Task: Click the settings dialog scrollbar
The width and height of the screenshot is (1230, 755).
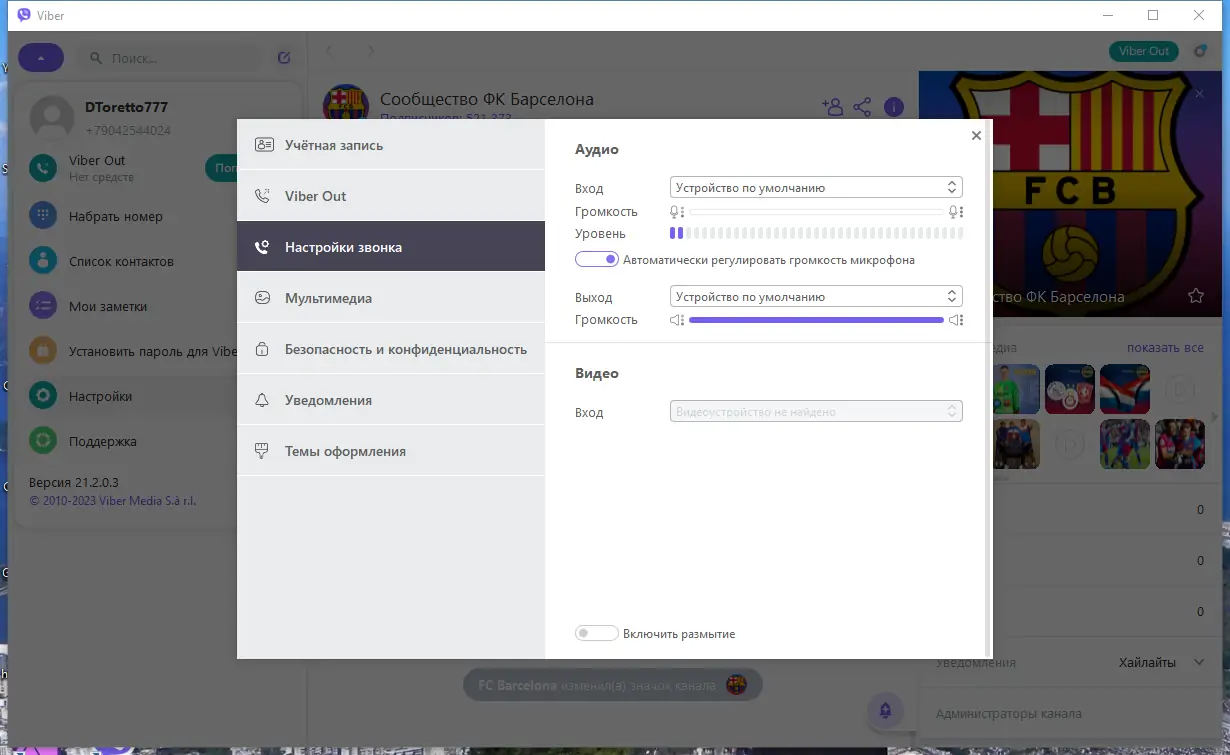Action: coord(989,390)
